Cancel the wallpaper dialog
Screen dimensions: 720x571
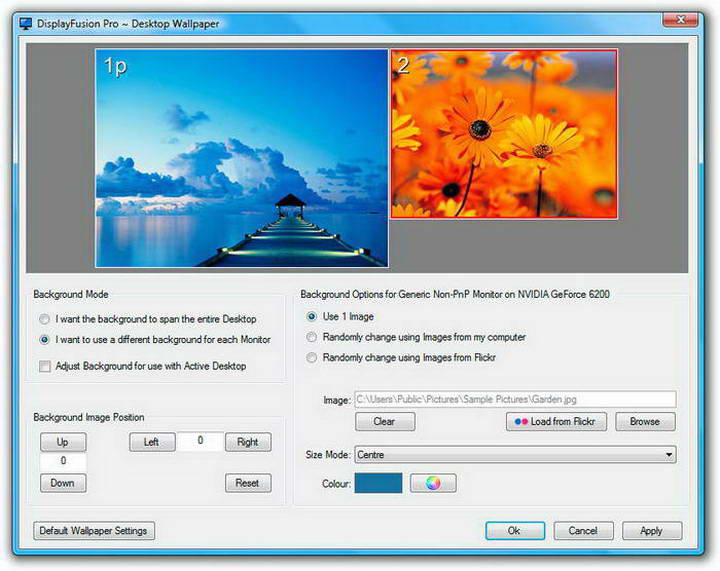[x=583, y=531]
